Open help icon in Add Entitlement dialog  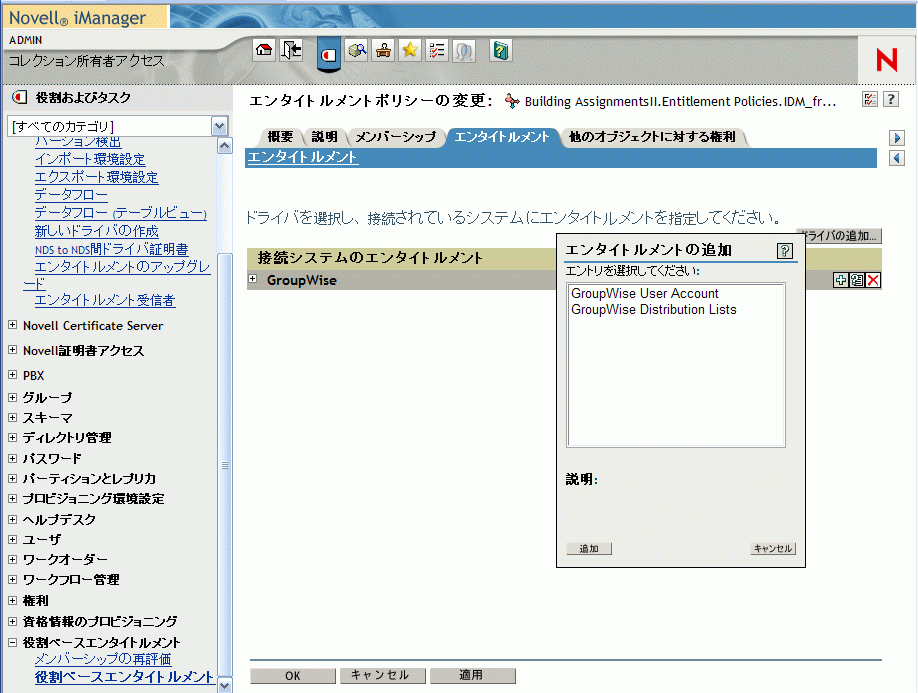[x=785, y=251]
